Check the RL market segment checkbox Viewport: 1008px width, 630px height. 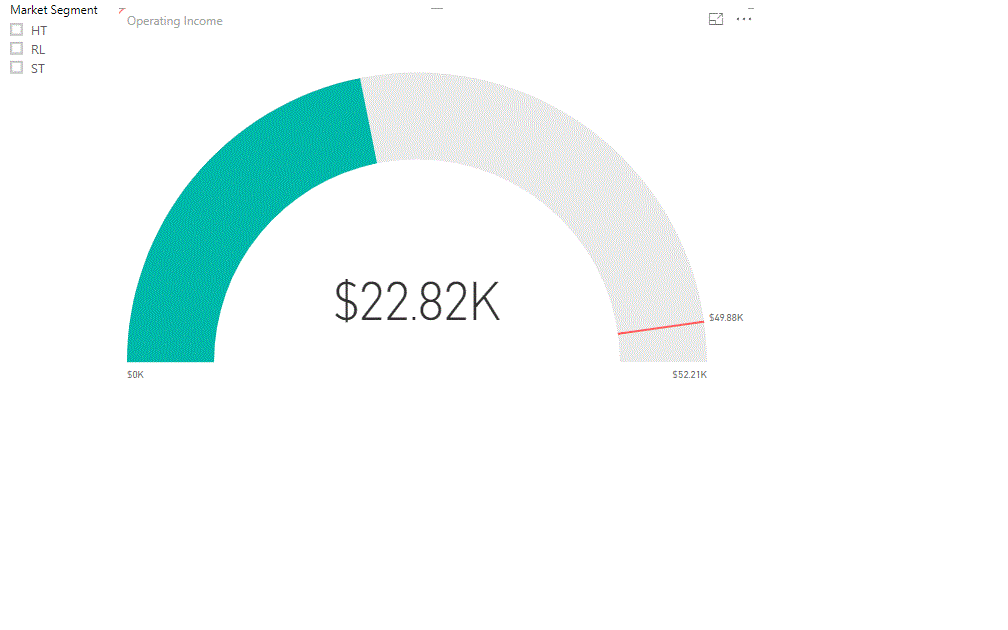pos(17,49)
